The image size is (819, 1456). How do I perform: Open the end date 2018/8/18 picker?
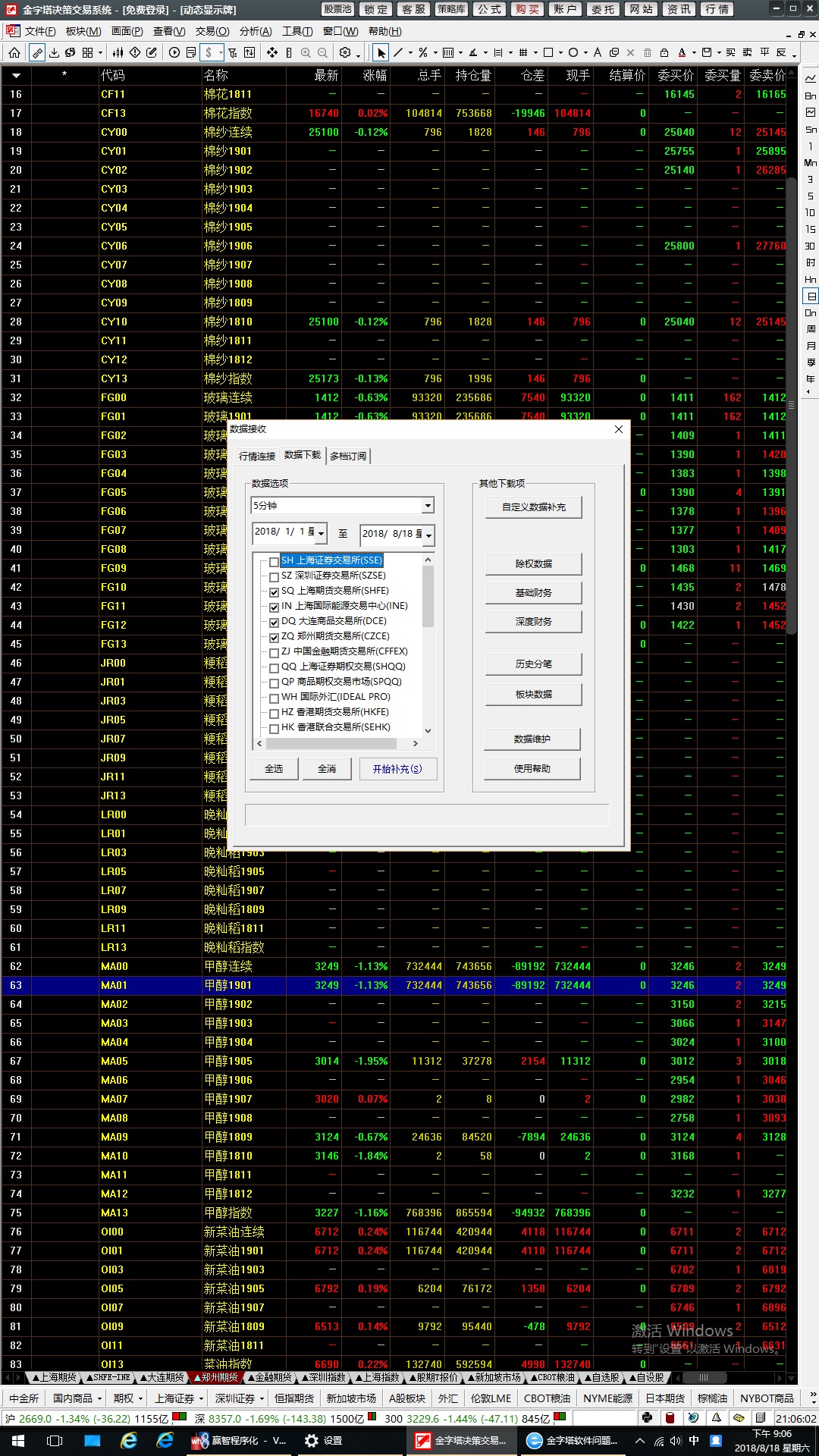click(x=428, y=535)
